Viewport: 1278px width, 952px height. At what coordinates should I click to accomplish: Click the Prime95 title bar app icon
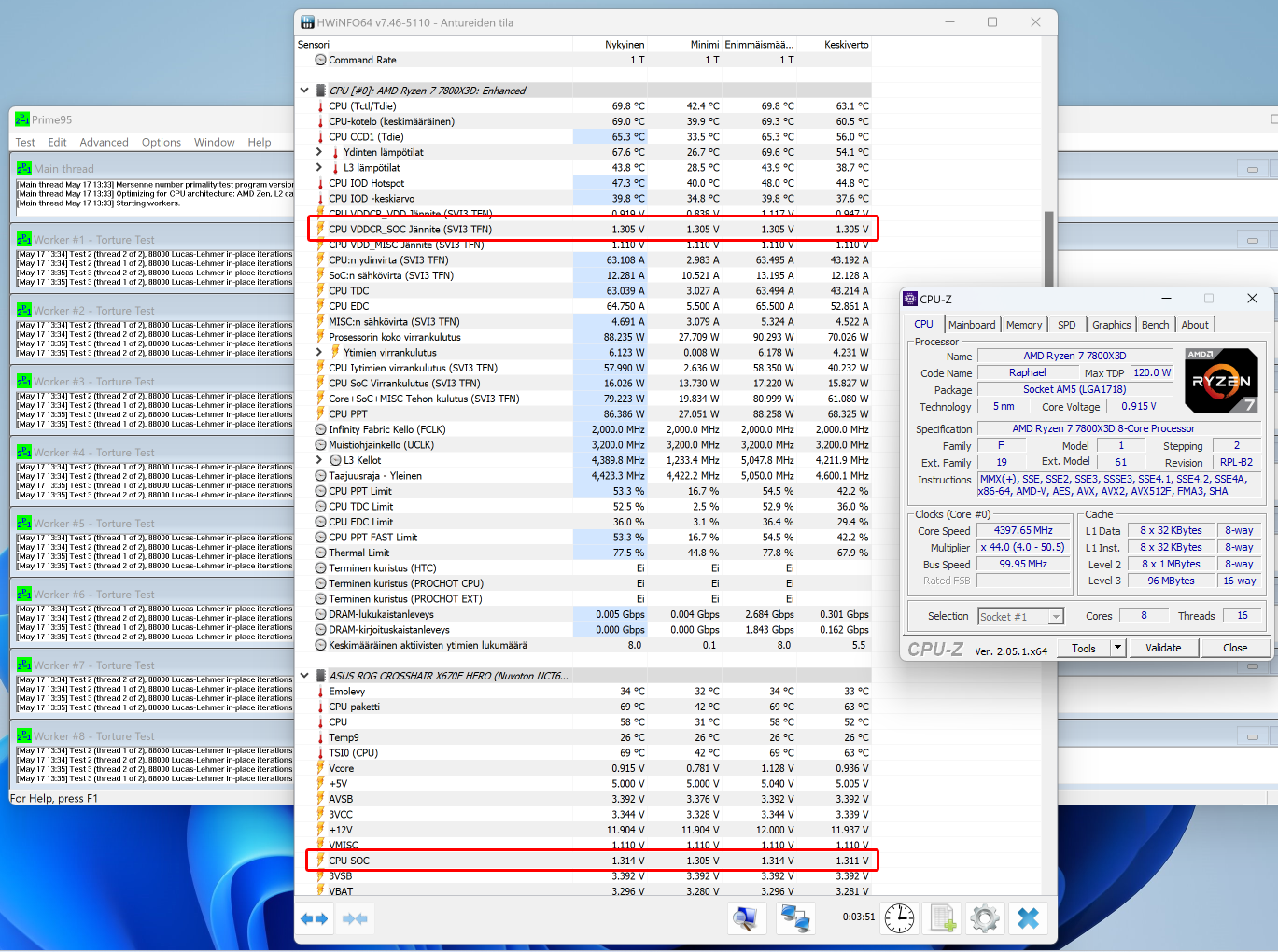point(22,119)
